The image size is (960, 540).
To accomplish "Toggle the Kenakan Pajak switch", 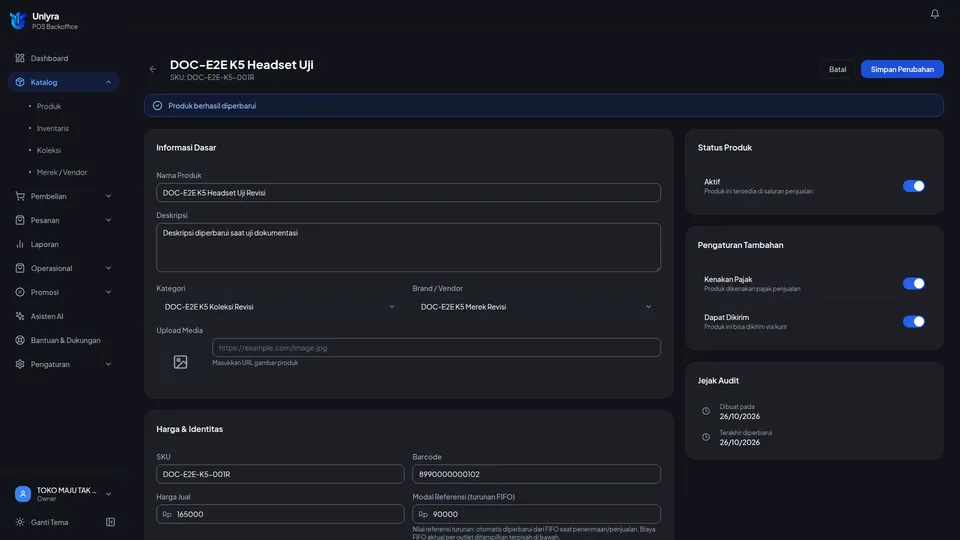I will (x=913, y=283).
